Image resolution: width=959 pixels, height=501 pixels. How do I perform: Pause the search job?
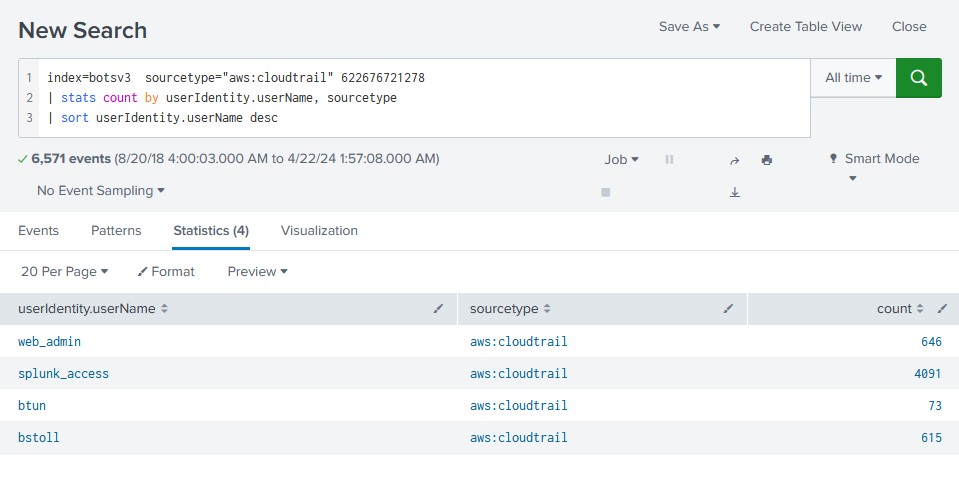click(x=669, y=160)
